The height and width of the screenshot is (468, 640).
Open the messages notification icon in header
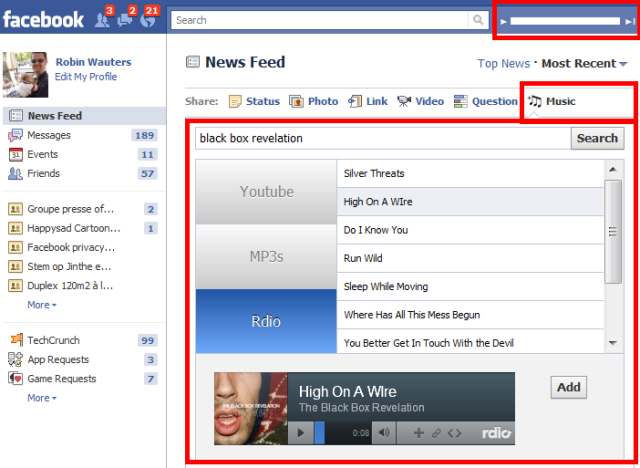point(124,20)
